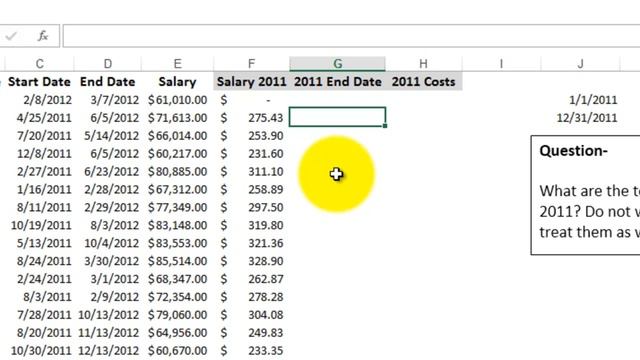
Task: Select end date 2/28/2012
Action: (x=108, y=189)
